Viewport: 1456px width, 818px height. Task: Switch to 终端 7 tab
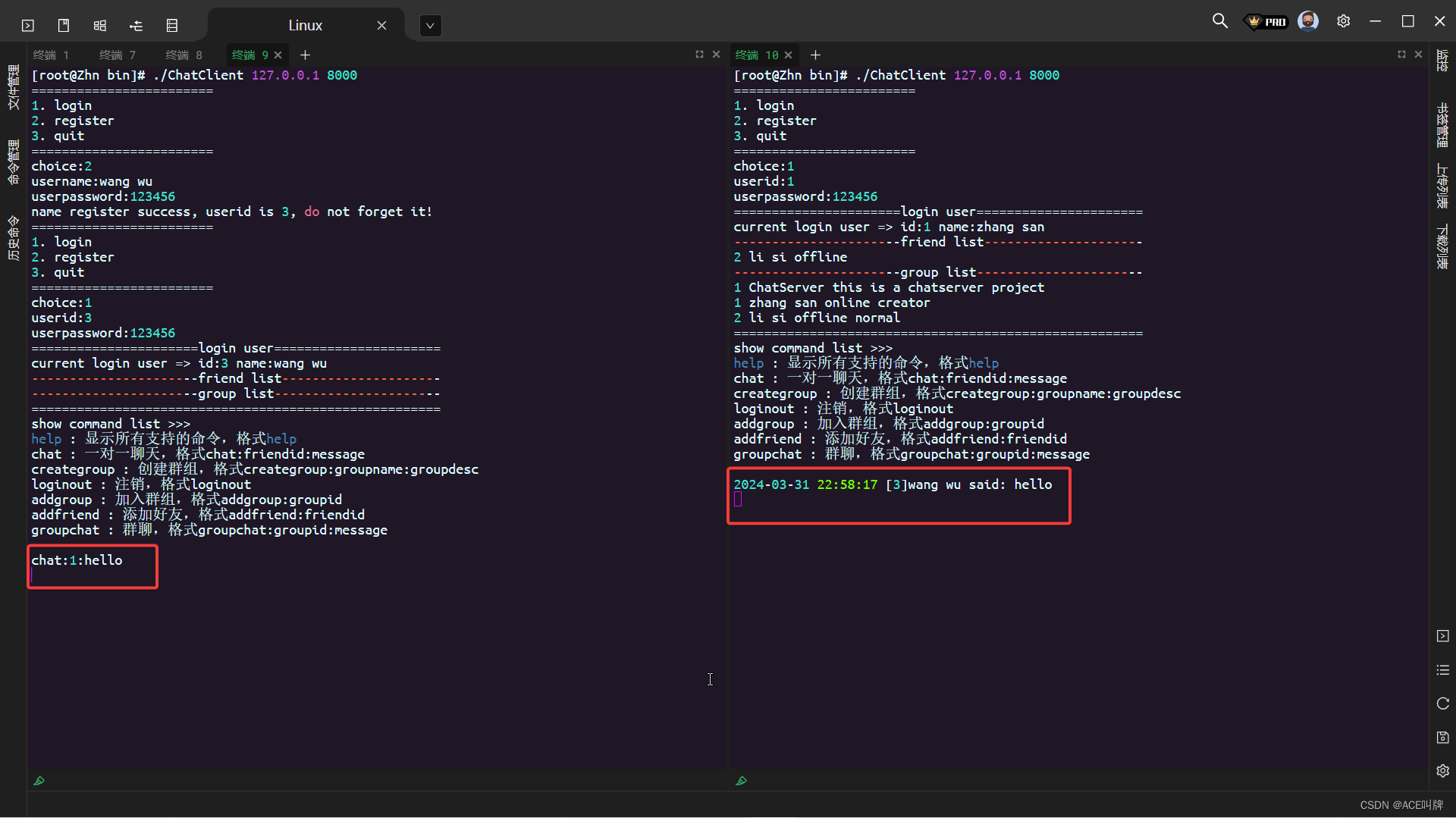click(117, 55)
